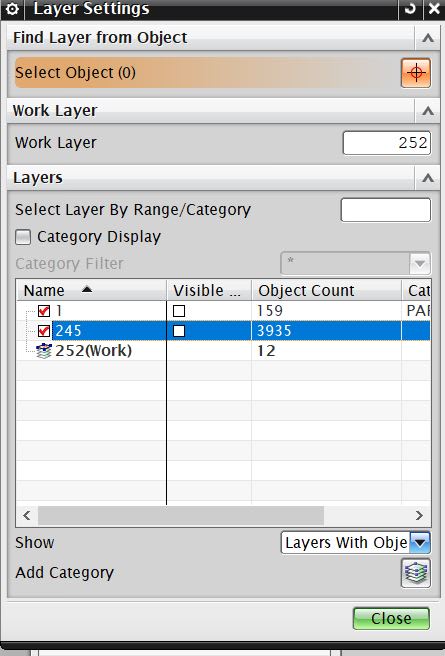Click the Reset dialog arrow icon
The image size is (445, 656).
[410, 9]
